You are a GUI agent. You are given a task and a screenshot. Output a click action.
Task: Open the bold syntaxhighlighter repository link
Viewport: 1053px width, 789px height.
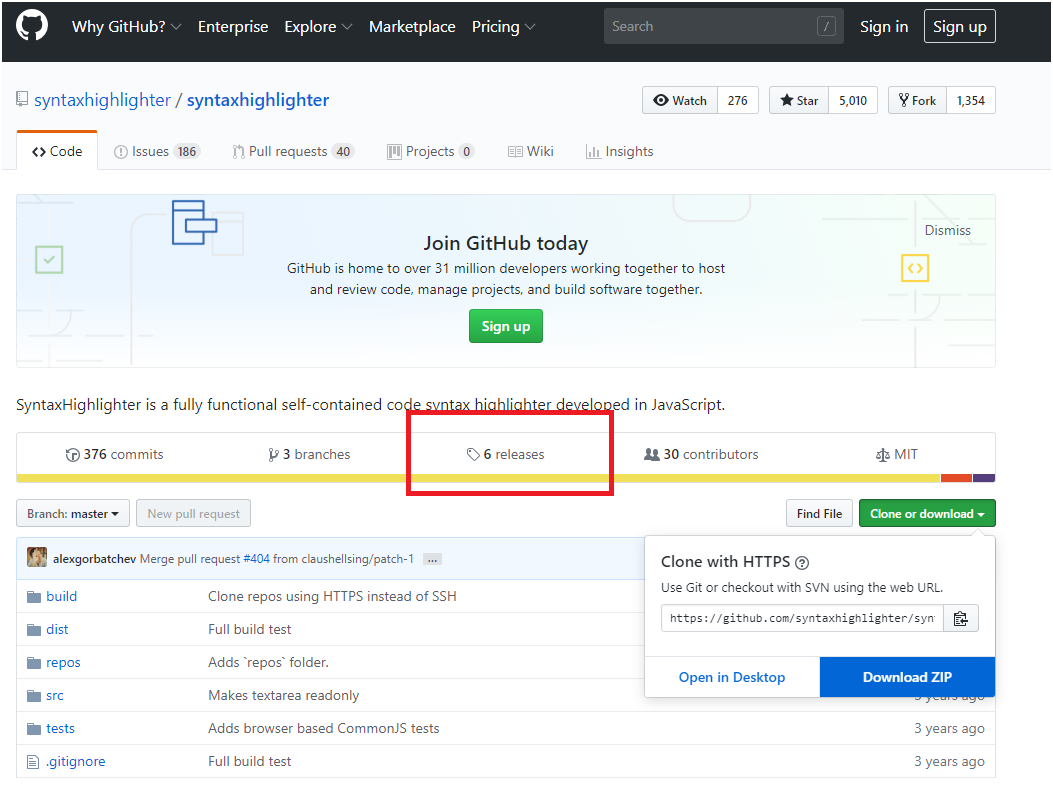(258, 100)
